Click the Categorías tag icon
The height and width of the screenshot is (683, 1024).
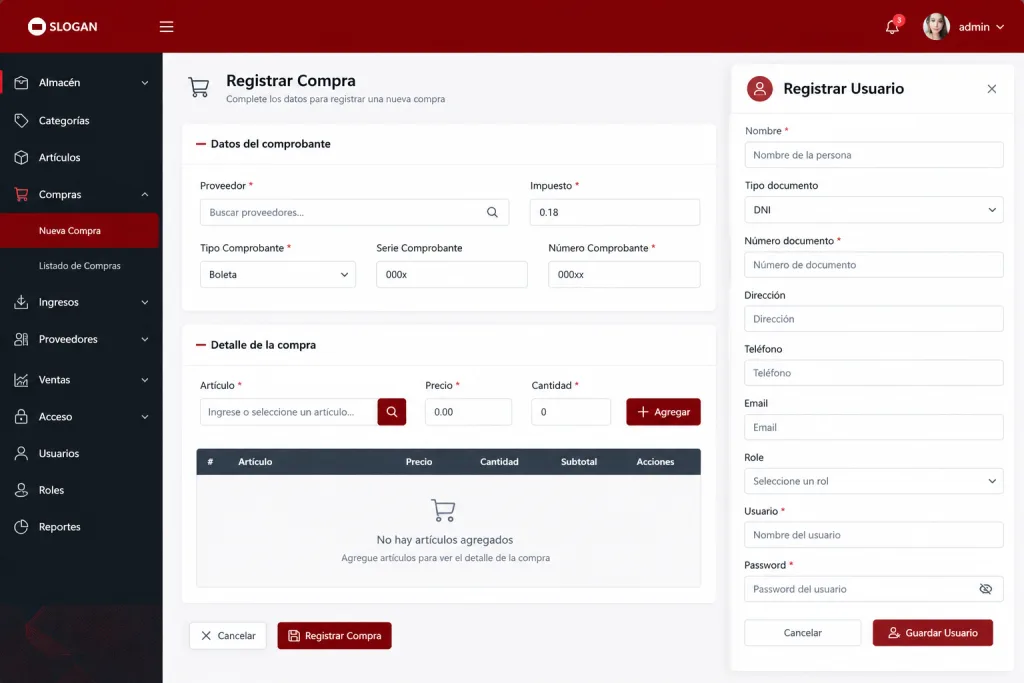(x=22, y=120)
